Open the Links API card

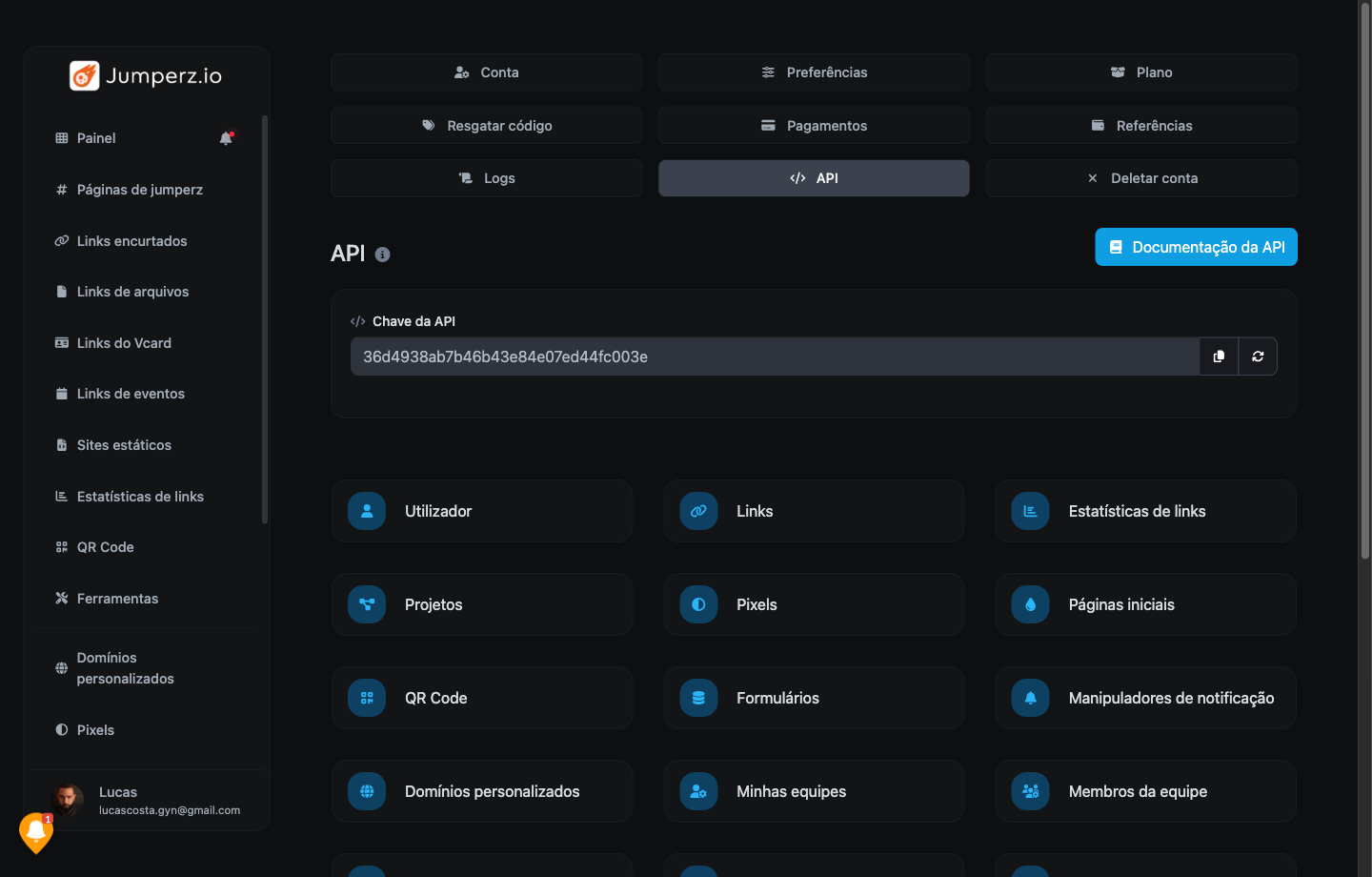click(814, 511)
